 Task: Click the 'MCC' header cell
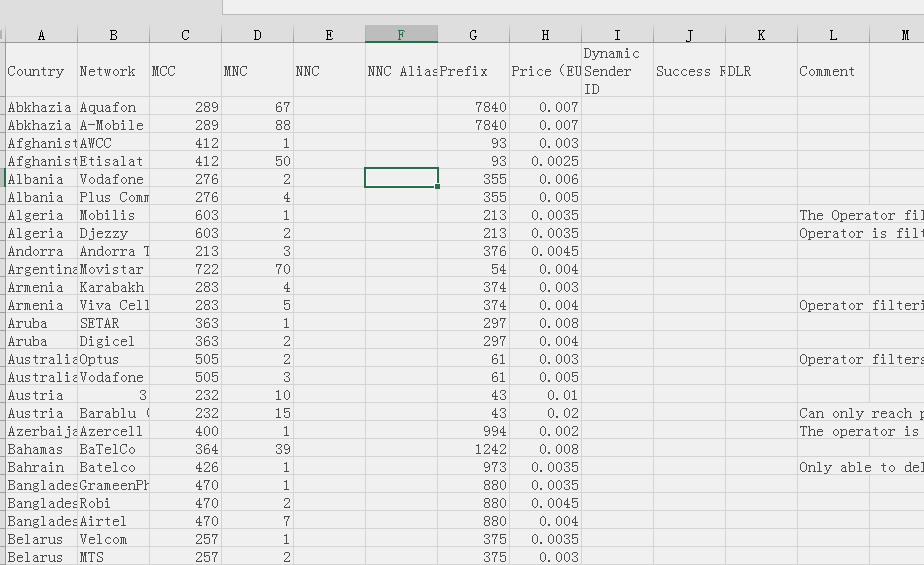[x=185, y=71]
